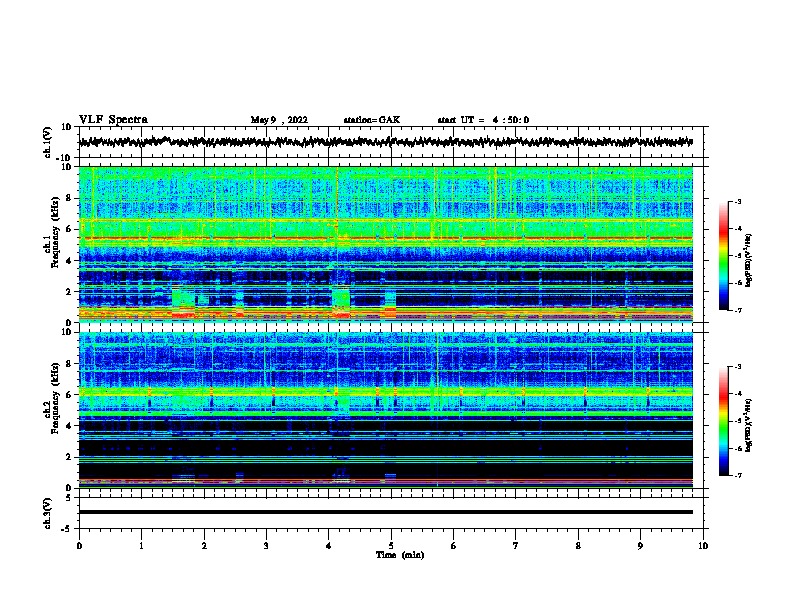The width and height of the screenshot is (792, 612).
Task: Click the "-3" label on ch.2 colorbar
Action: coord(738,367)
